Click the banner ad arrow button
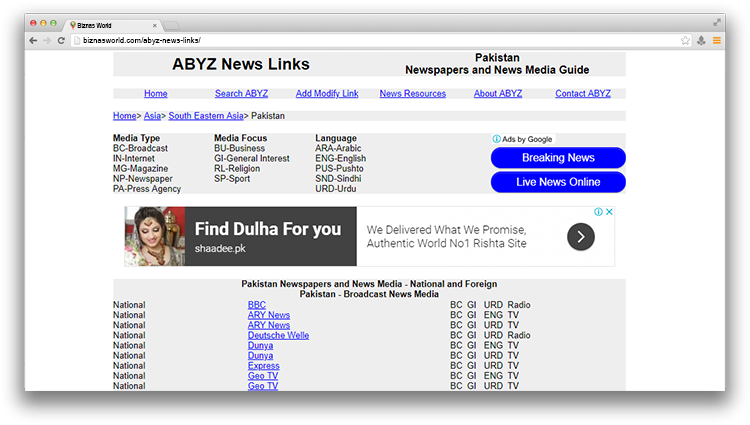The width and height of the screenshot is (750, 425). pyautogui.click(x=581, y=237)
